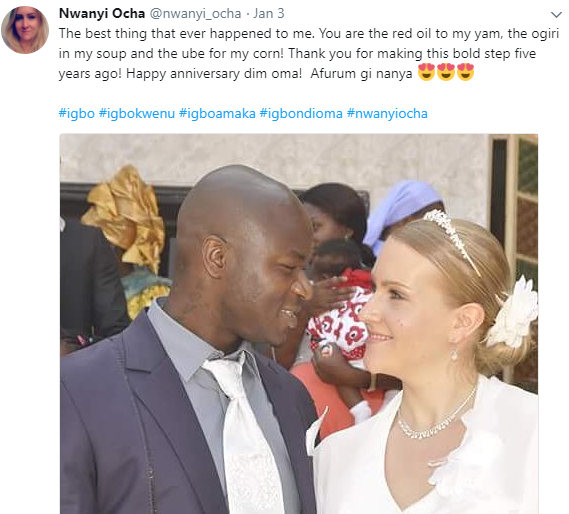This screenshot has height=514, width=569.
Task: Open the Nwanyi Ocha display name
Action: (102, 13)
